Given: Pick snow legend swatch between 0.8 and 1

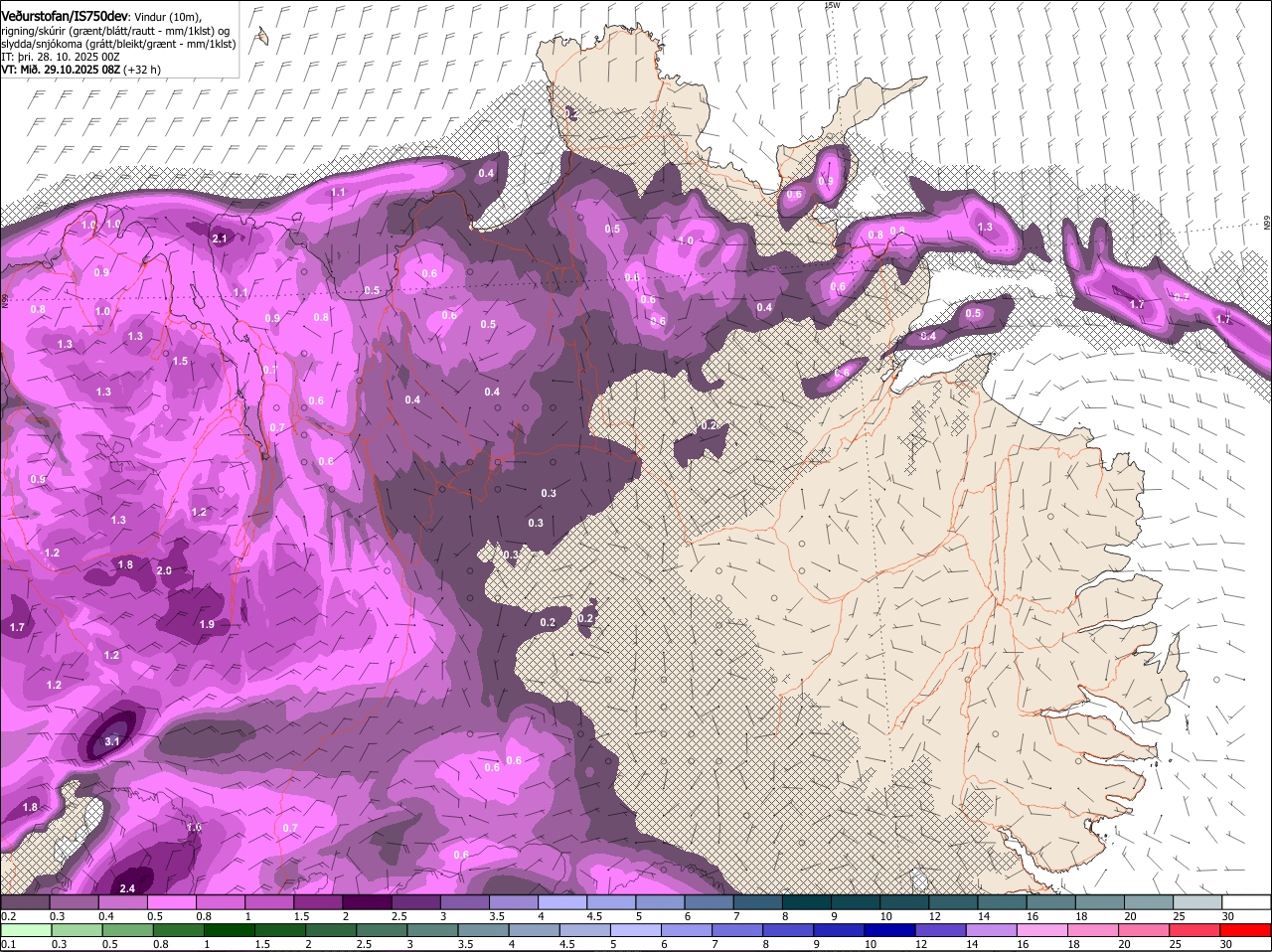Looking at the screenshot, I should 221,902.
